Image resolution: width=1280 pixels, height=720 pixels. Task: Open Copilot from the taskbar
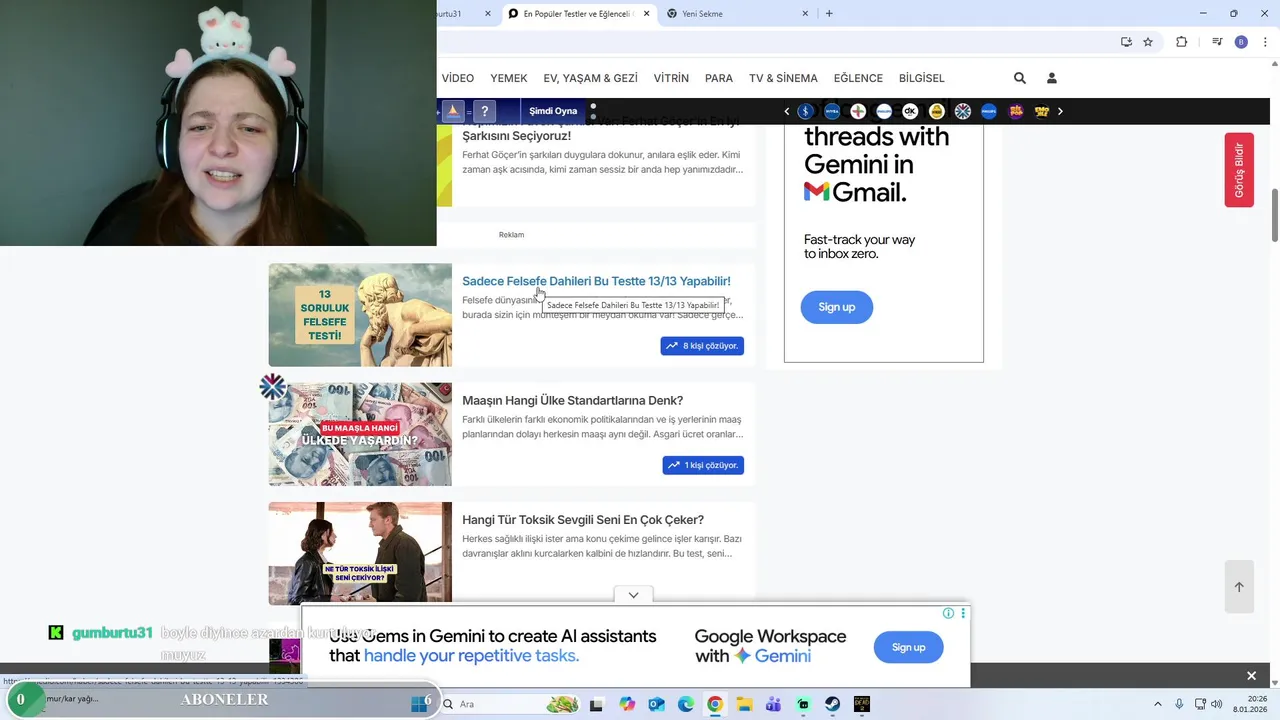coord(627,704)
